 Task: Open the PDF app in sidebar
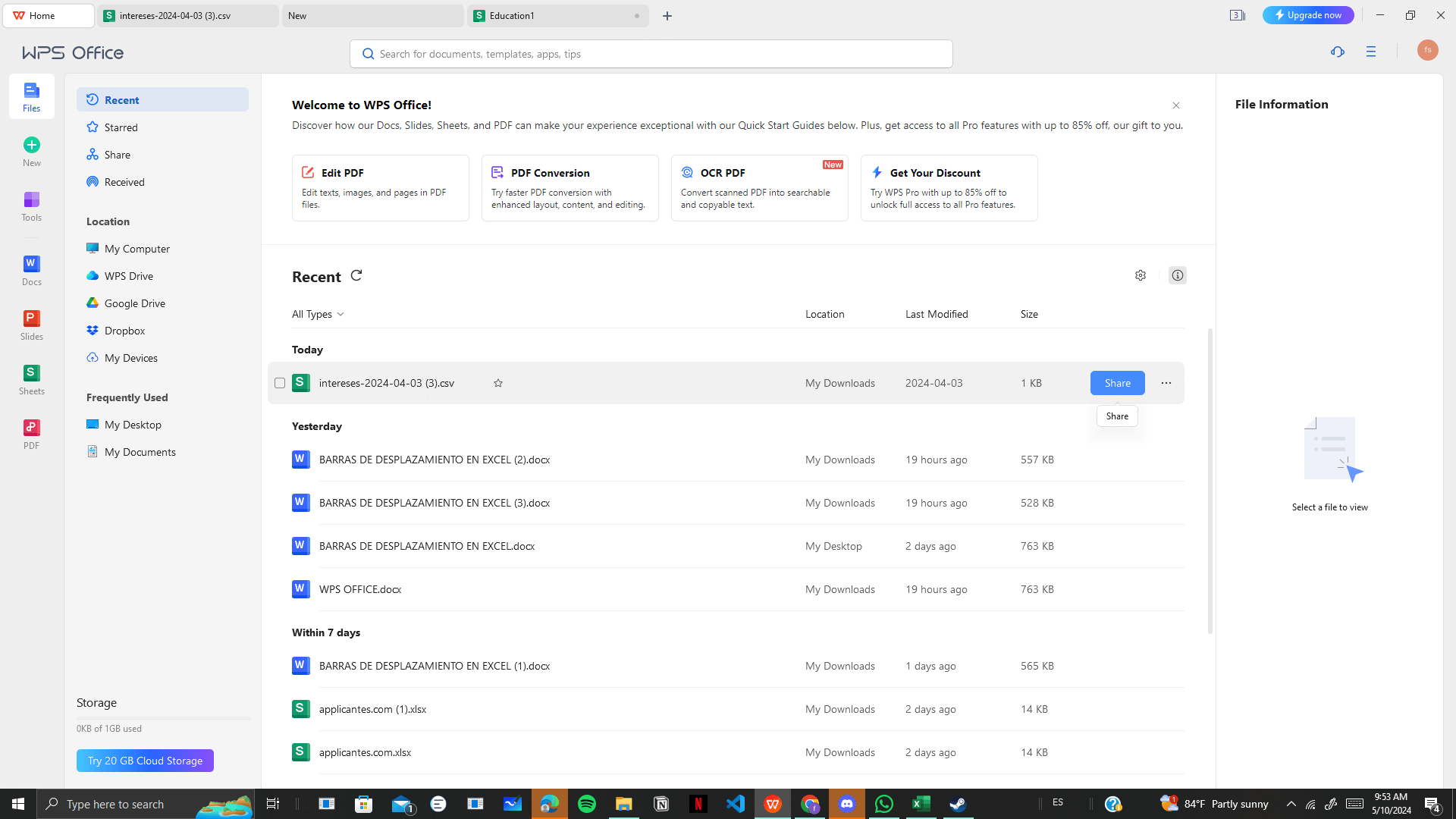31,433
